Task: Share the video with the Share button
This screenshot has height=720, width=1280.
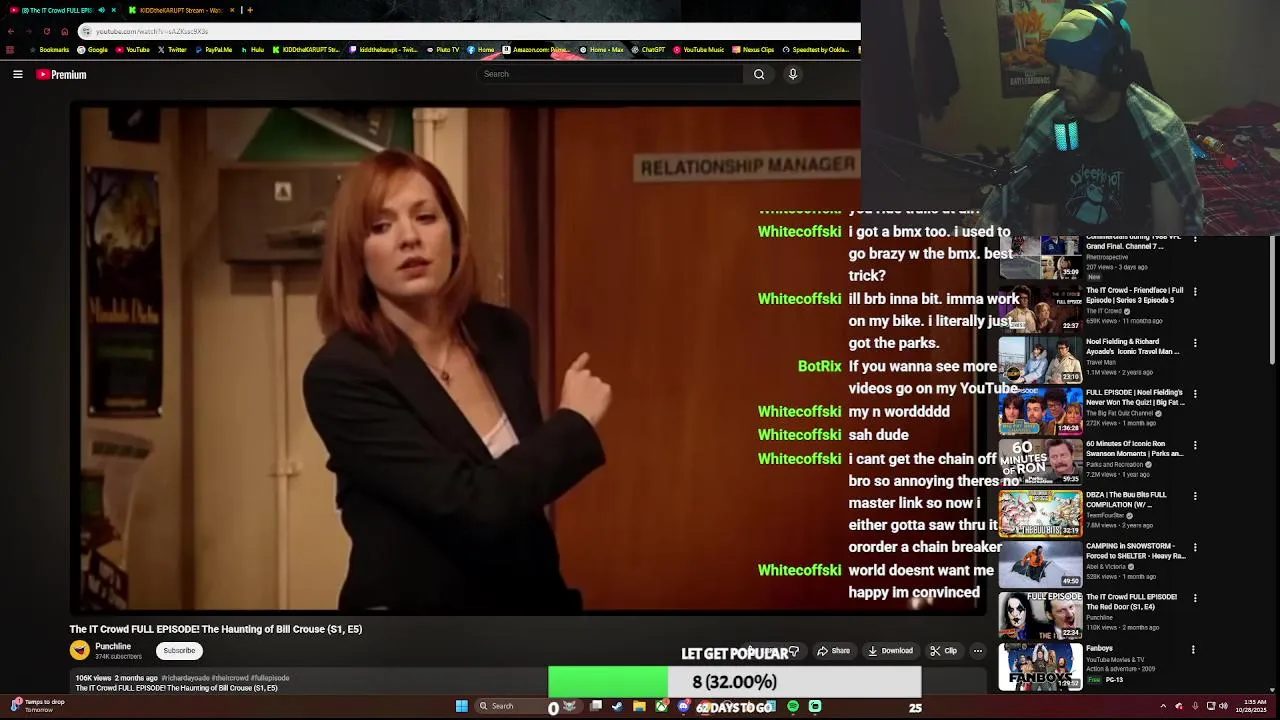Action: 834,651
